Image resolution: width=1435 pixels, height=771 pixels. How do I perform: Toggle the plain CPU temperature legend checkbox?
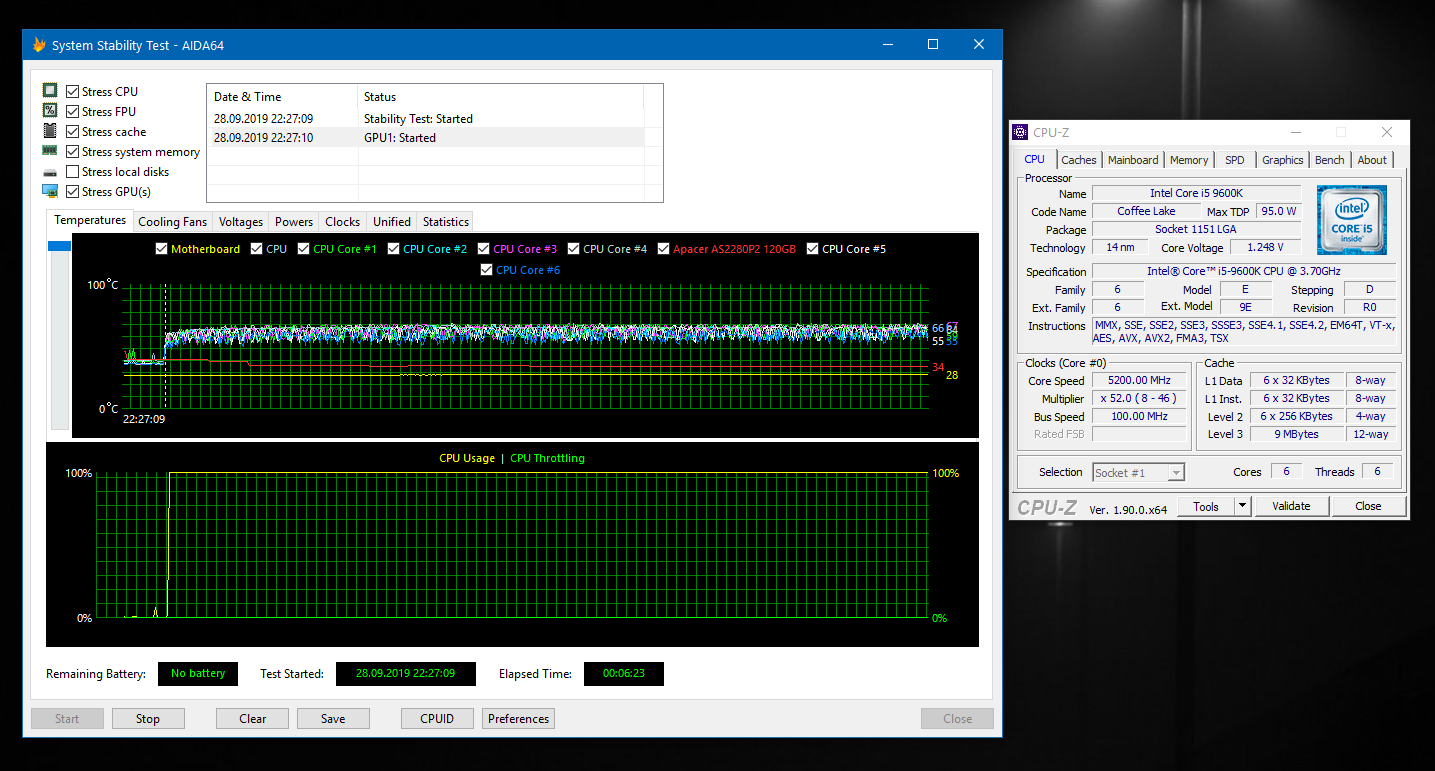click(257, 249)
